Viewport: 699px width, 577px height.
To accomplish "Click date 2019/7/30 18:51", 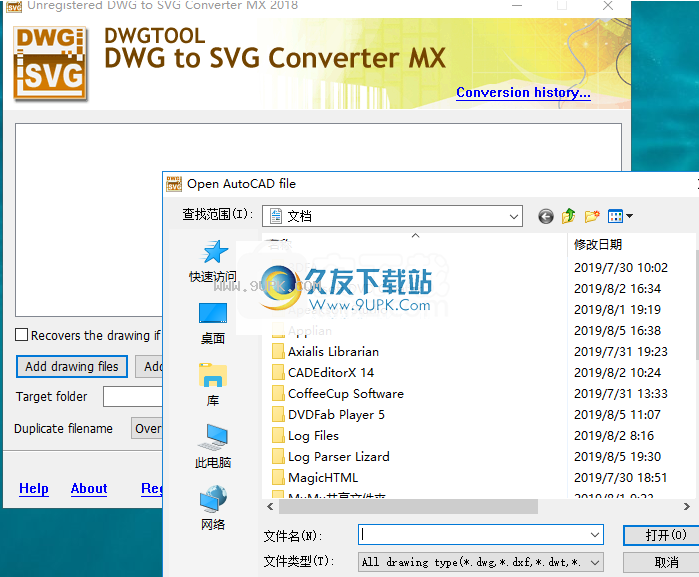I will pos(621,477).
